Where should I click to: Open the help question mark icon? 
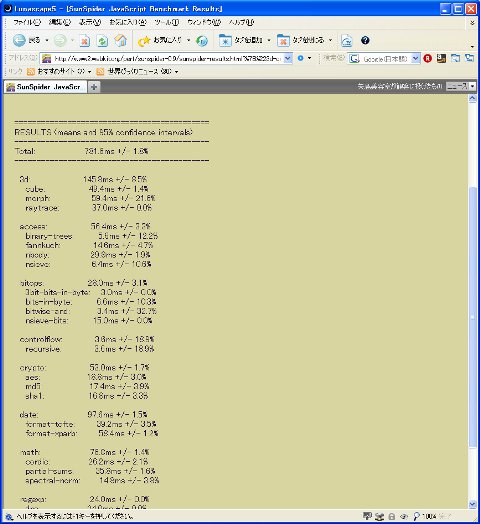pos(365,40)
